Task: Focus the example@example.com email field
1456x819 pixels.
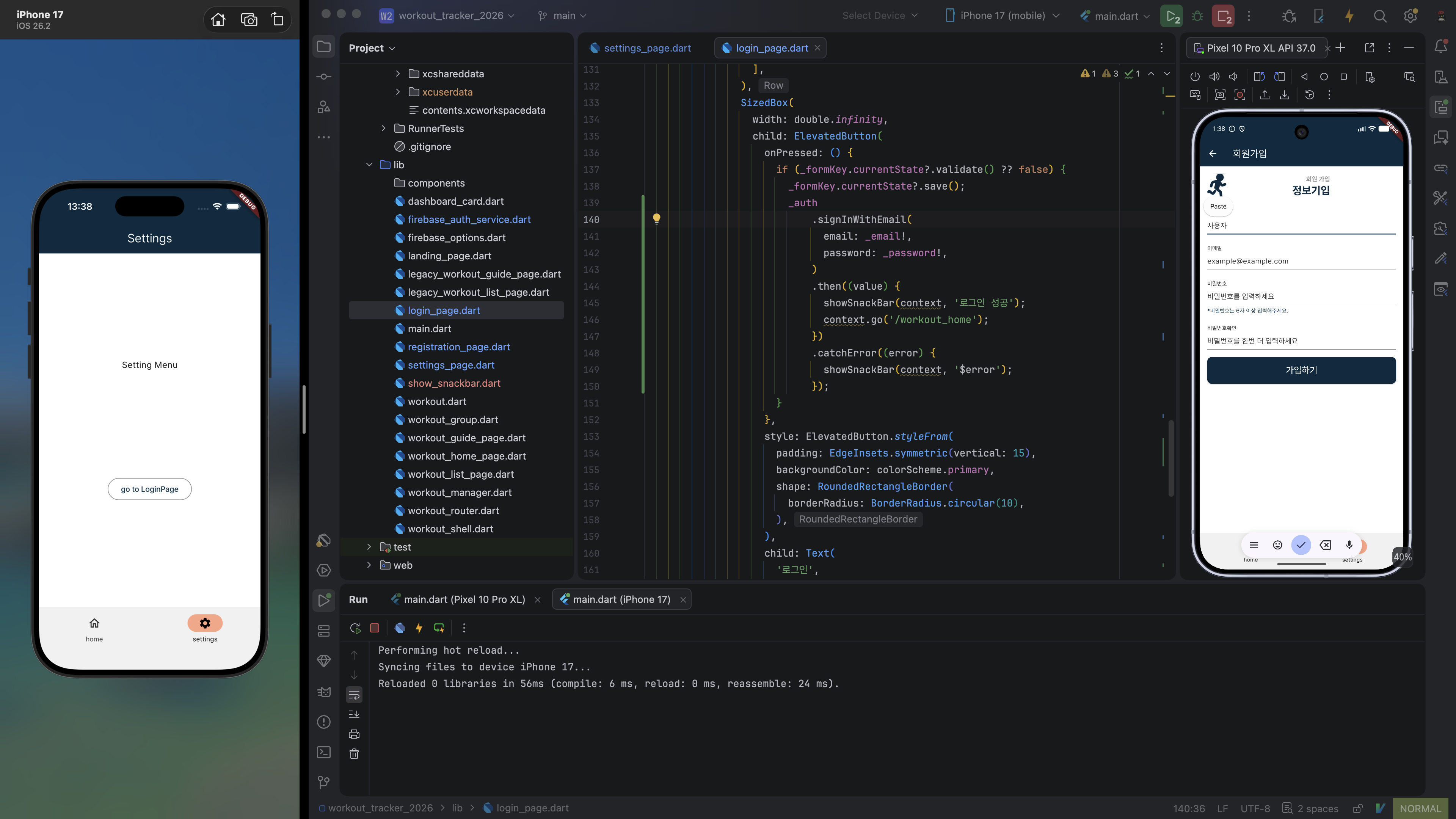Action: point(1301,261)
